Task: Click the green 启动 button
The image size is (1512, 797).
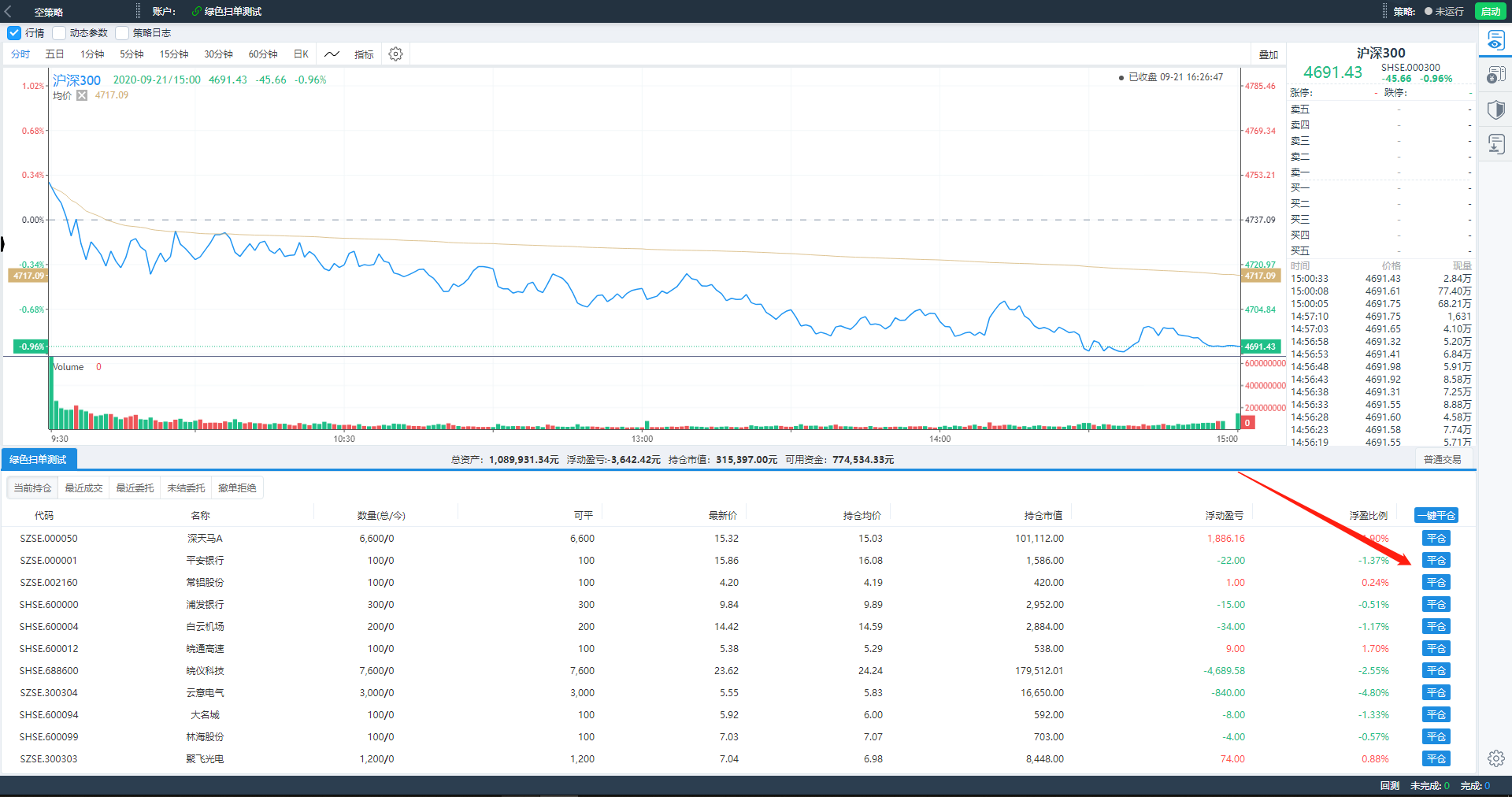Action: 1490,12
